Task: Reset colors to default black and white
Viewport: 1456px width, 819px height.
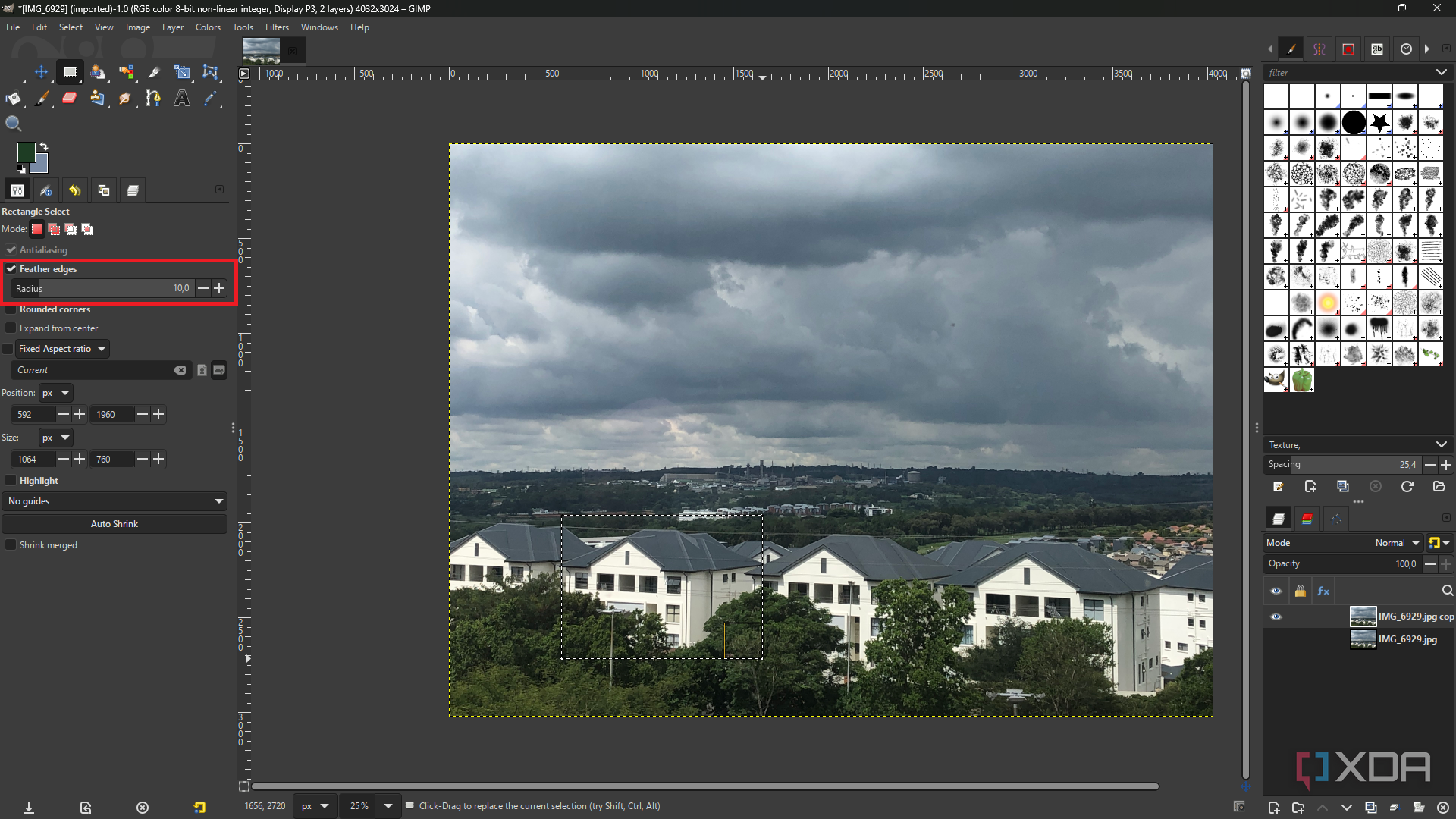Action: 21,169
